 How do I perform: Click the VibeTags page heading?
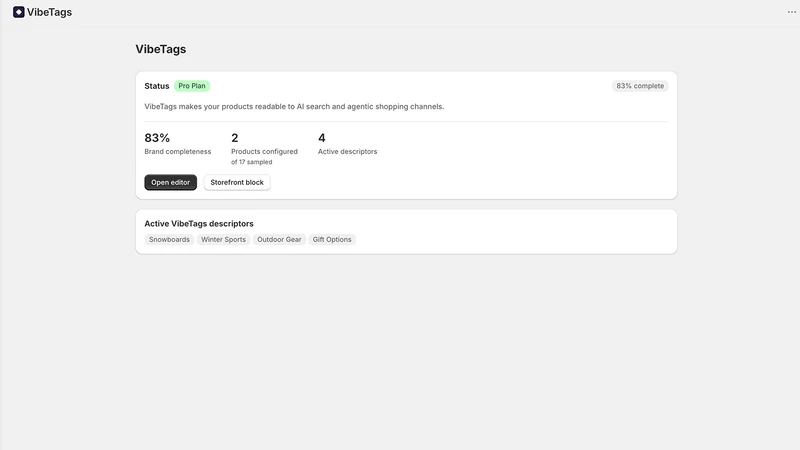click(x=161, y=49)
